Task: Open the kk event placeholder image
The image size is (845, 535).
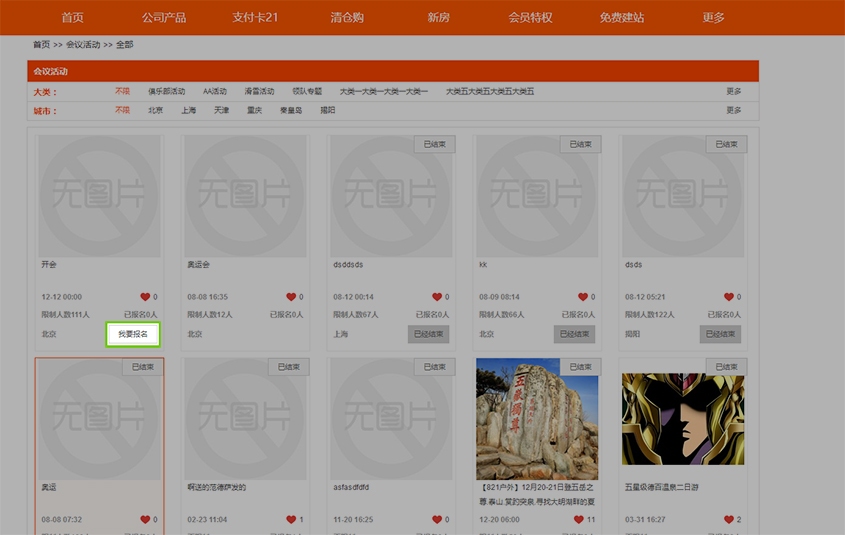Action: (x=537, y=196)
